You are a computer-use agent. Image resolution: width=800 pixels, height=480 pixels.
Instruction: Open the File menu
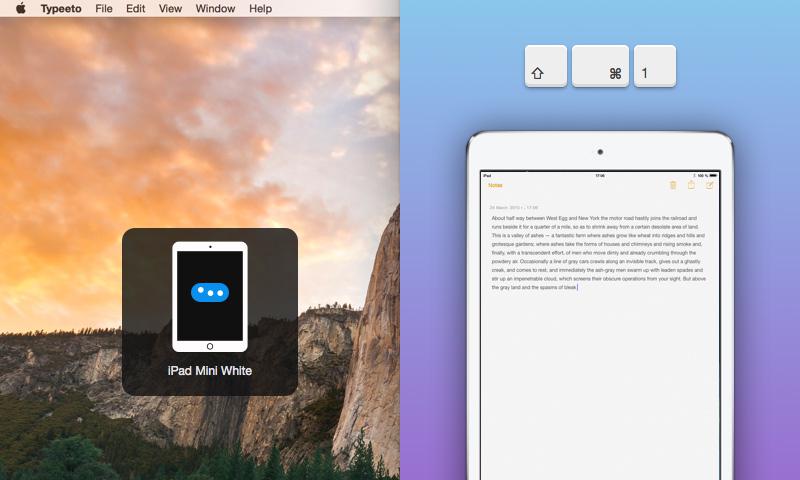click(x=104, y=9)
